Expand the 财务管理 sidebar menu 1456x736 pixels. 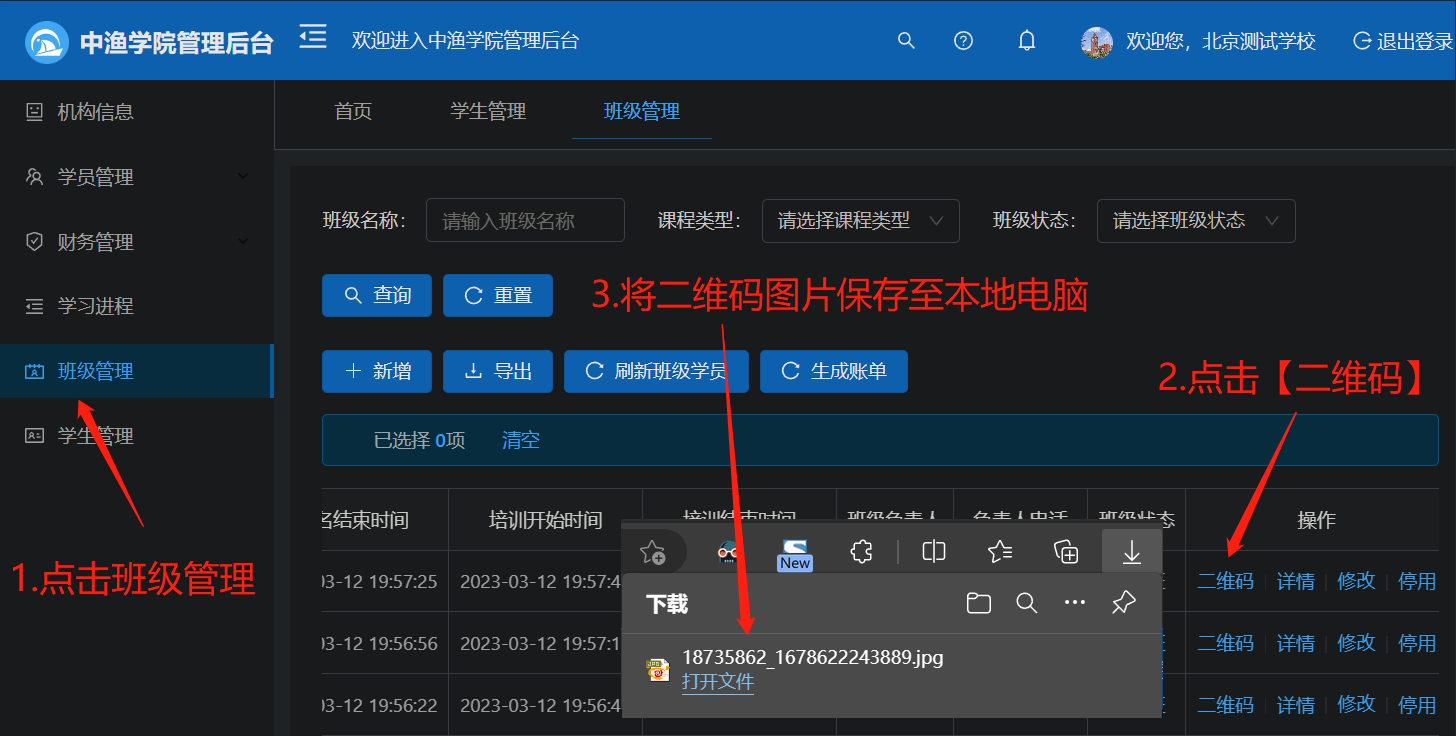[x=137, y=242]
